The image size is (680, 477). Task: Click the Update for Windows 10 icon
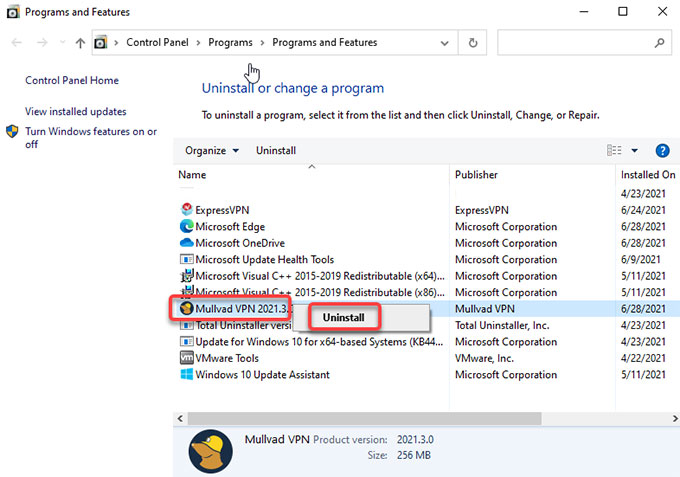point(186,342)
